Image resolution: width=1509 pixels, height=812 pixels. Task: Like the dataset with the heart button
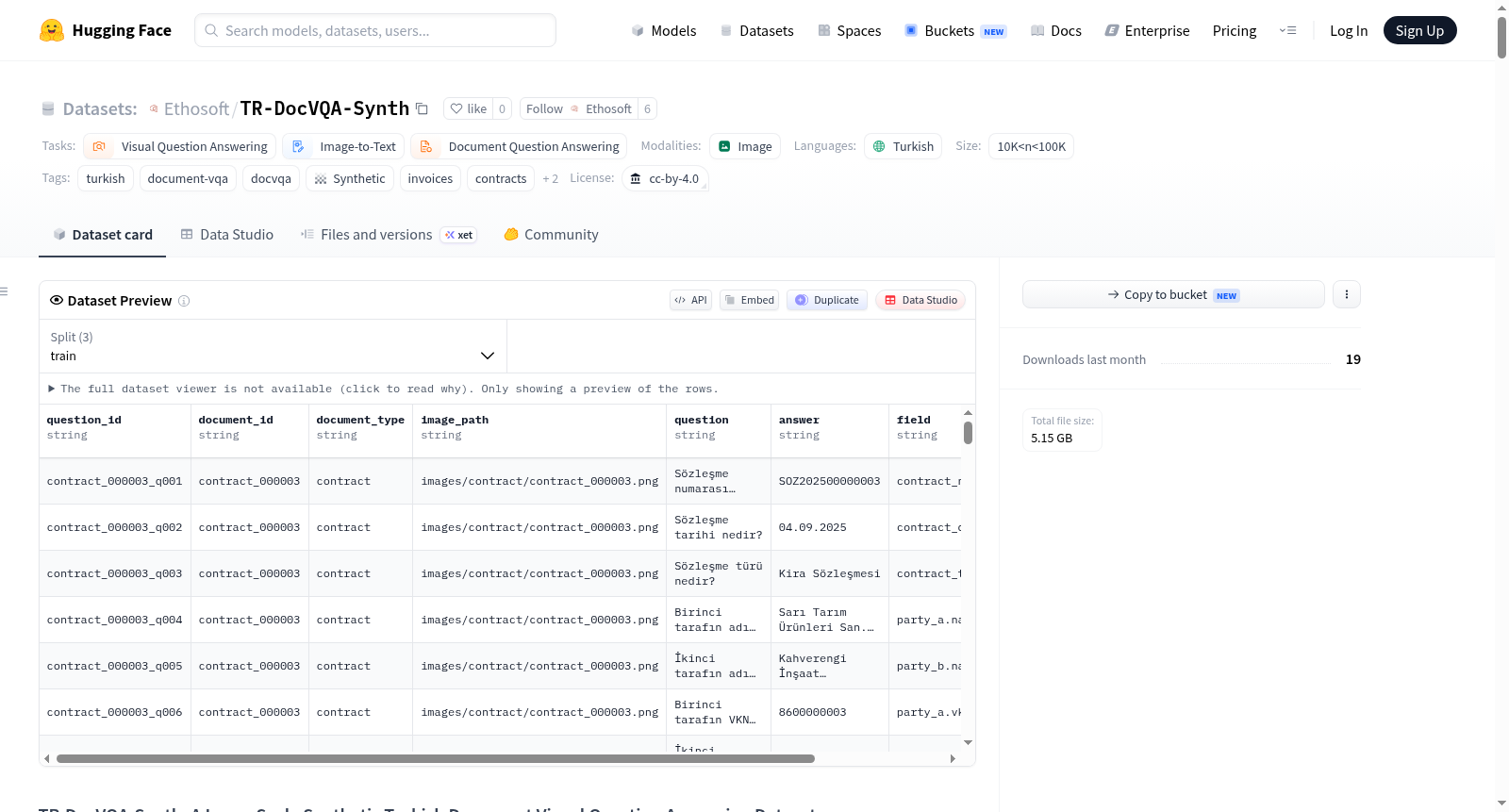click(x=469, y=108)
